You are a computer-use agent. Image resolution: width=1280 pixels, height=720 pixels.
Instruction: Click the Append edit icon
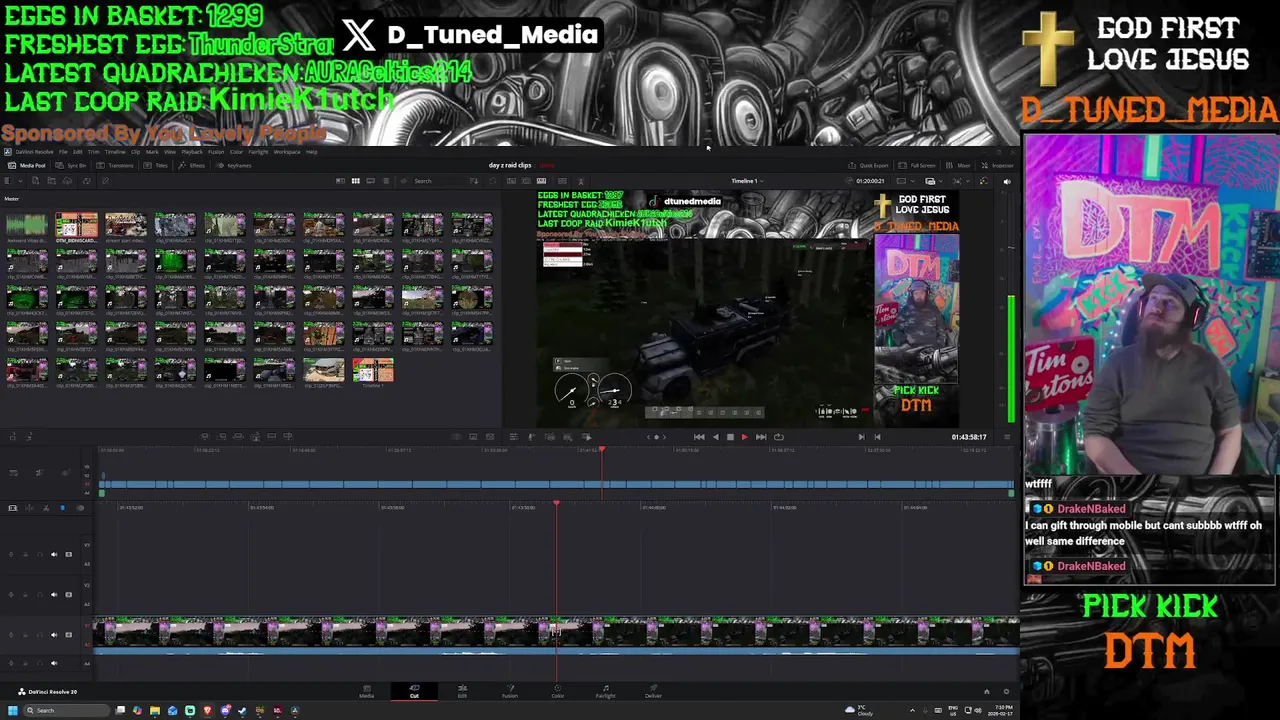(222, 436)
